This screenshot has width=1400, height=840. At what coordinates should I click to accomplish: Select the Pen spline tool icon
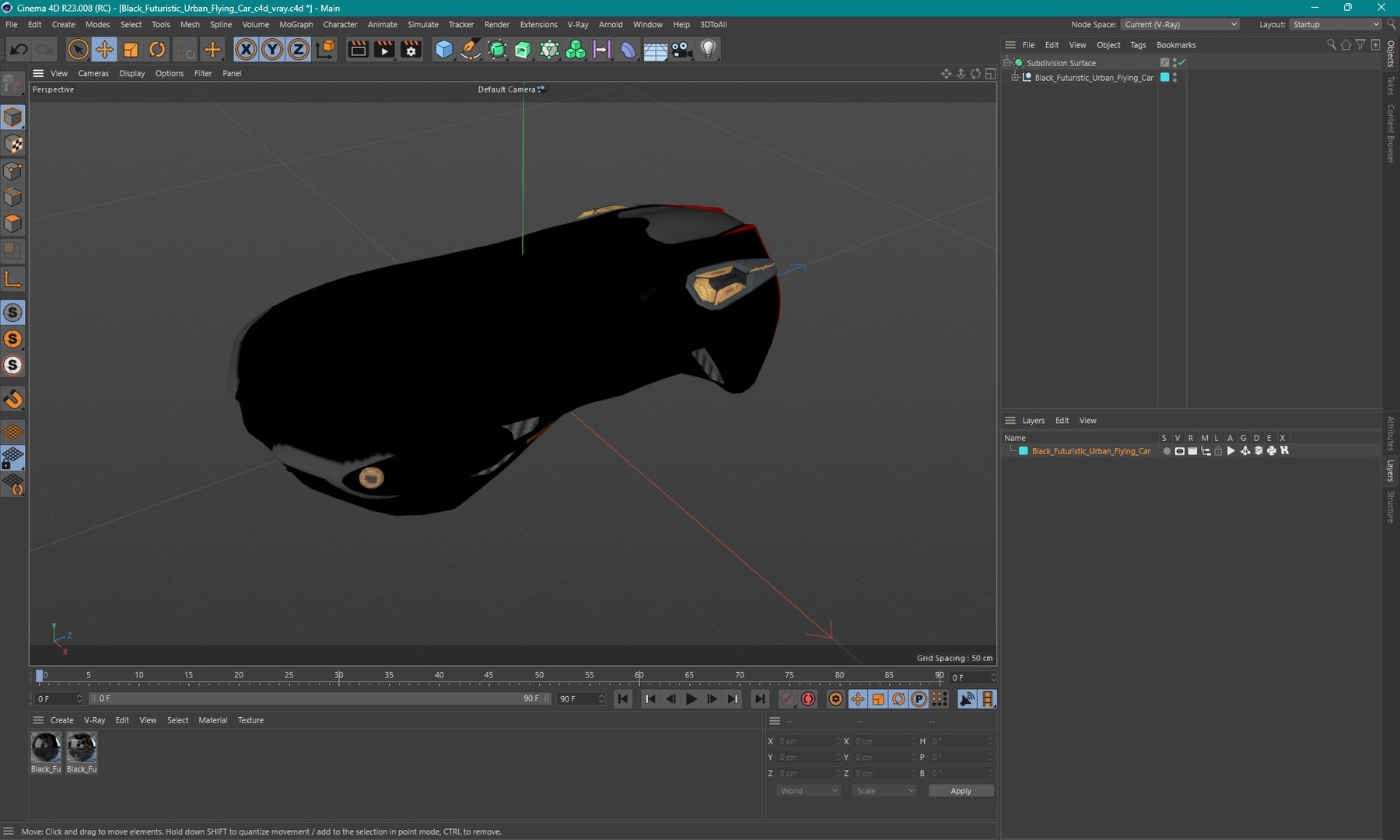[x=471, y=49]
